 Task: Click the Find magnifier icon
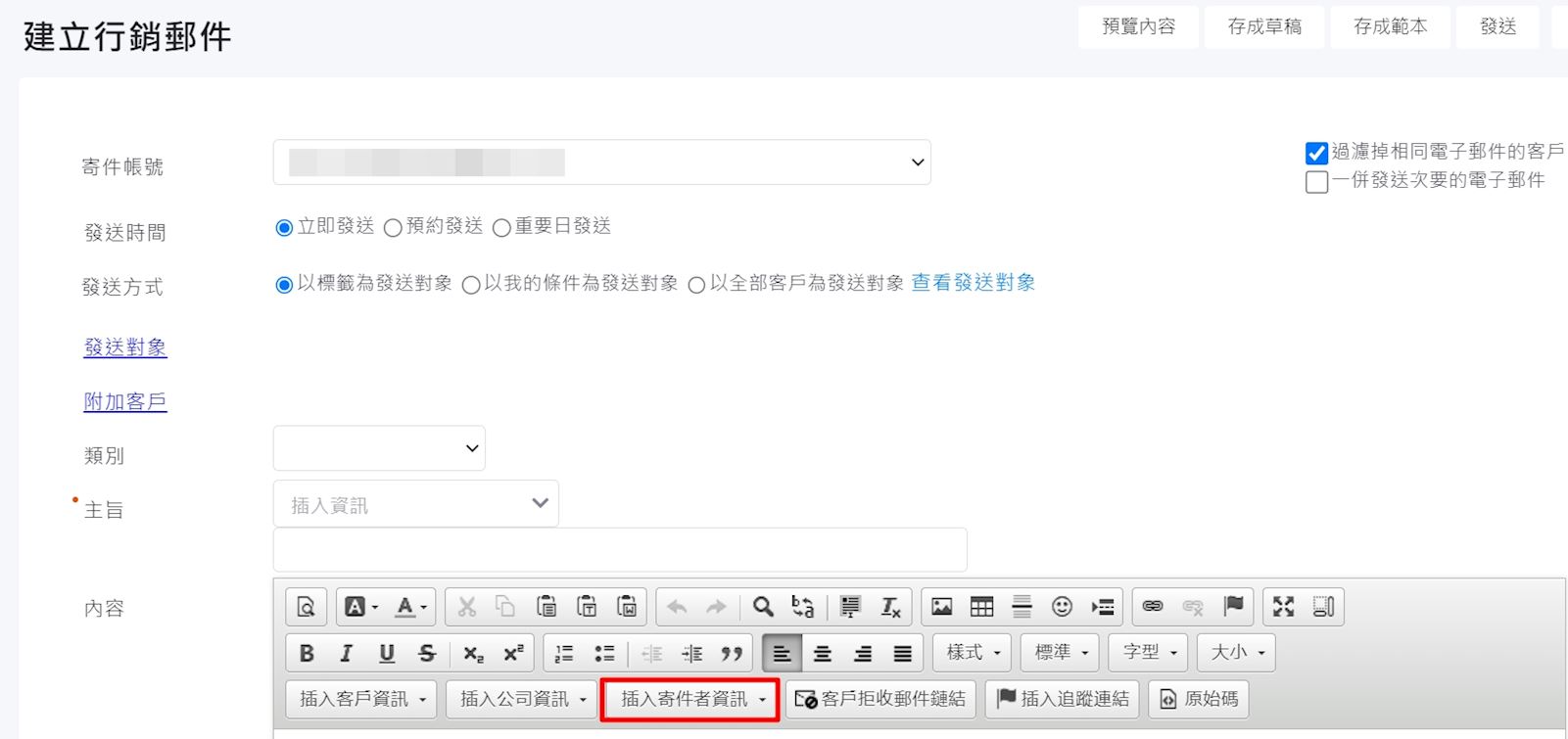763,607
